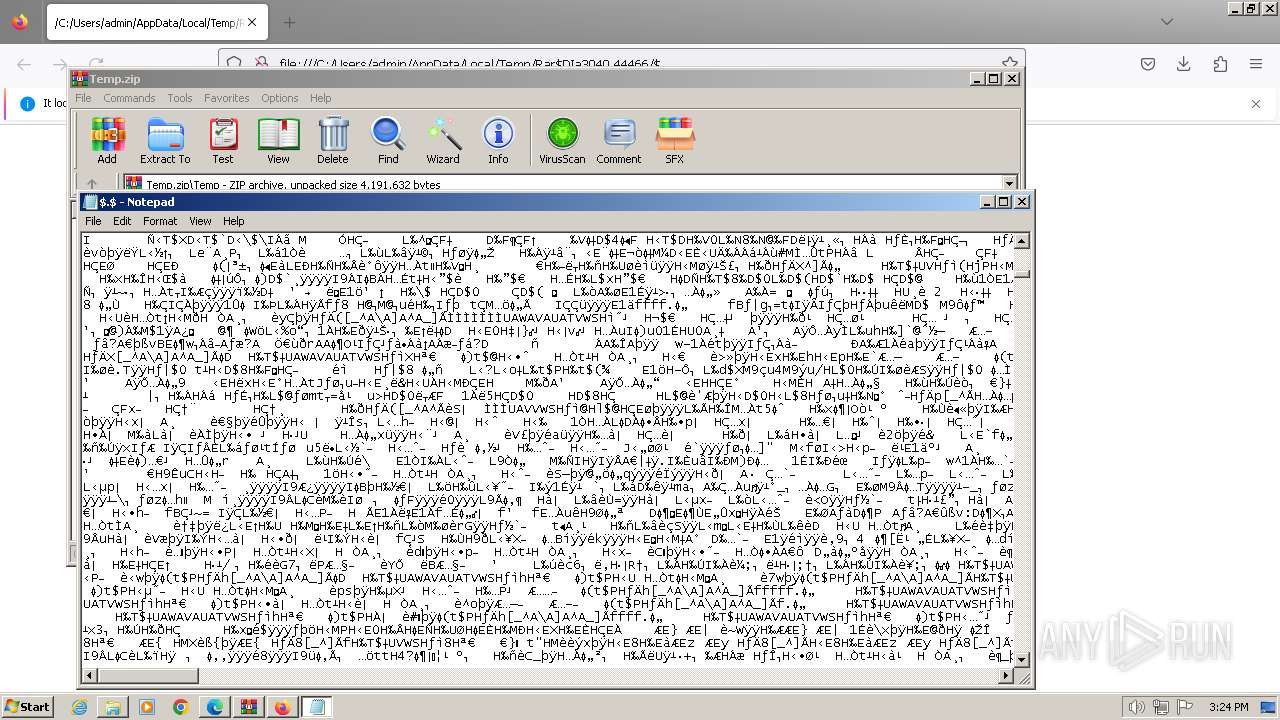Open Notepad File menu
The height and width of the screenshot is (720, 1280).
(x=93, y=221)
